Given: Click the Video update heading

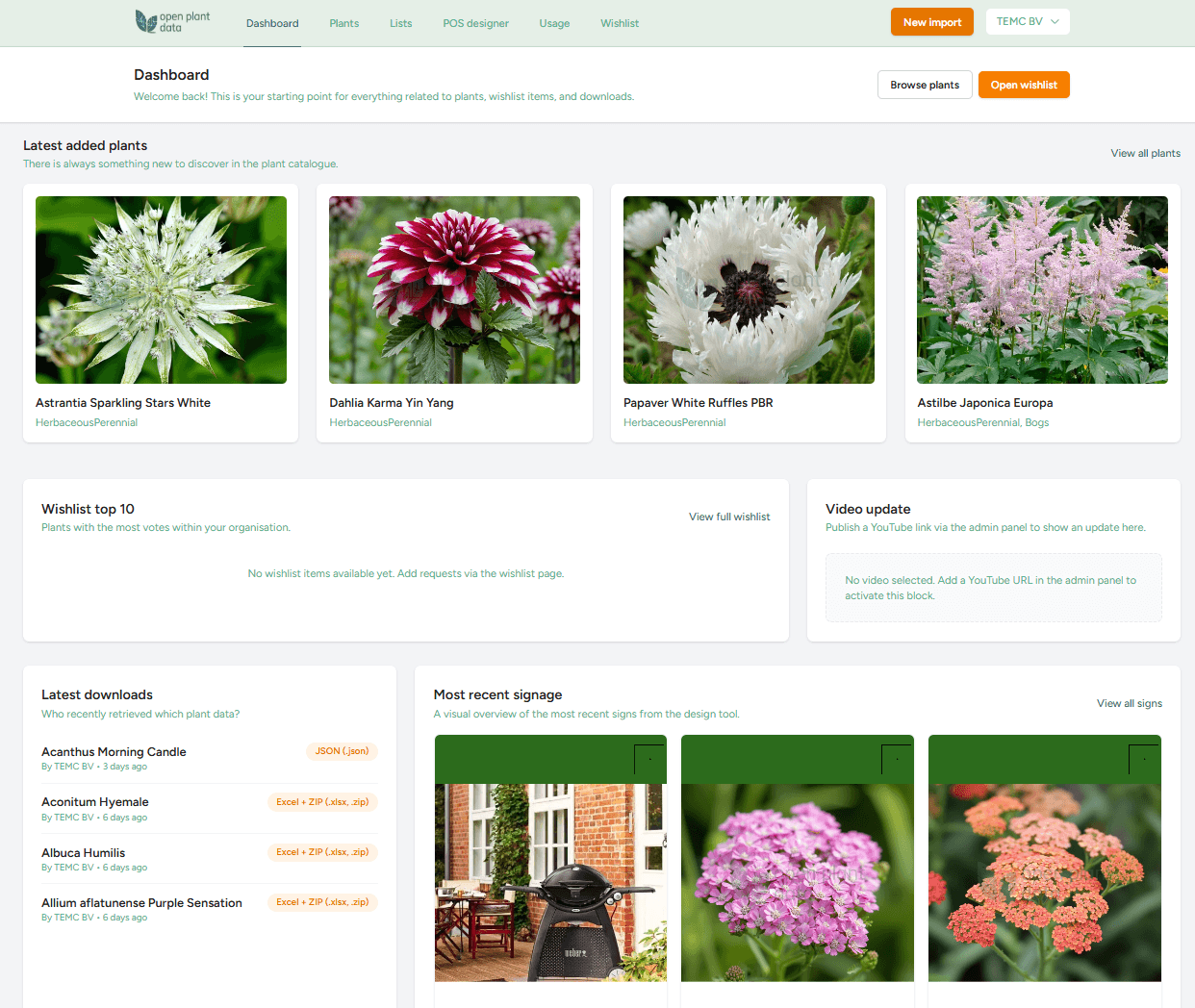Looking at the screenshot, I should point(868,509).
